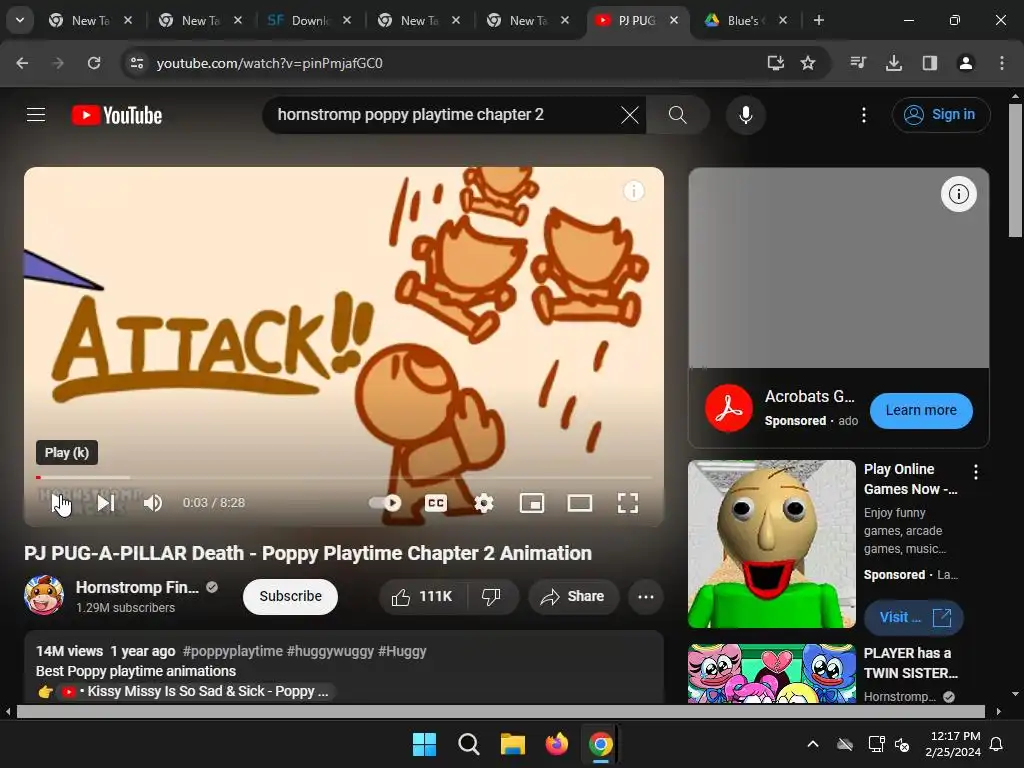Click the #Huggy hashtag
The image size is (1024, 768).
(x=402, y=651)
